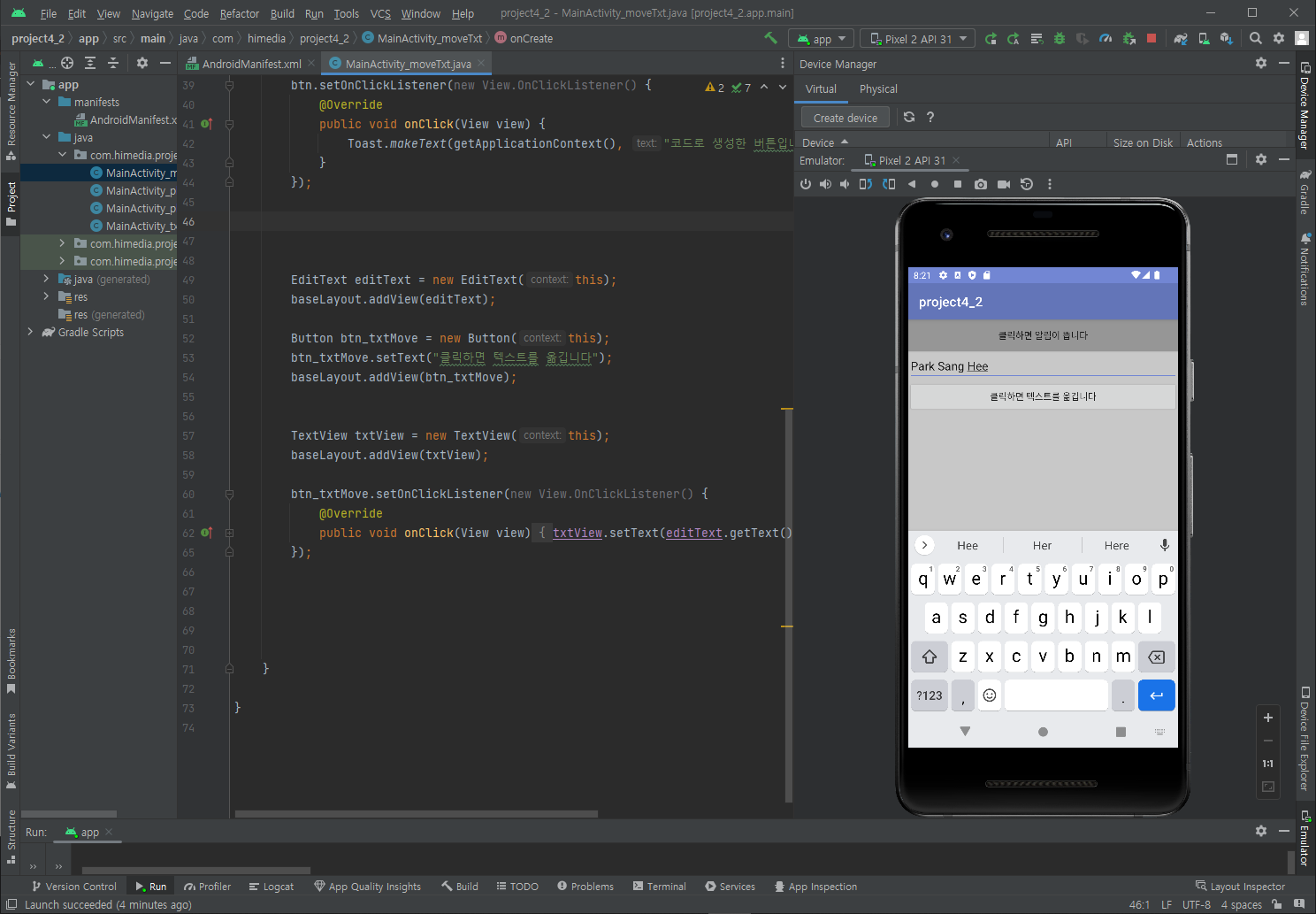Toggle the Bookmarks sidebar button
The image size is (1316, 914).
coord(11,661)
